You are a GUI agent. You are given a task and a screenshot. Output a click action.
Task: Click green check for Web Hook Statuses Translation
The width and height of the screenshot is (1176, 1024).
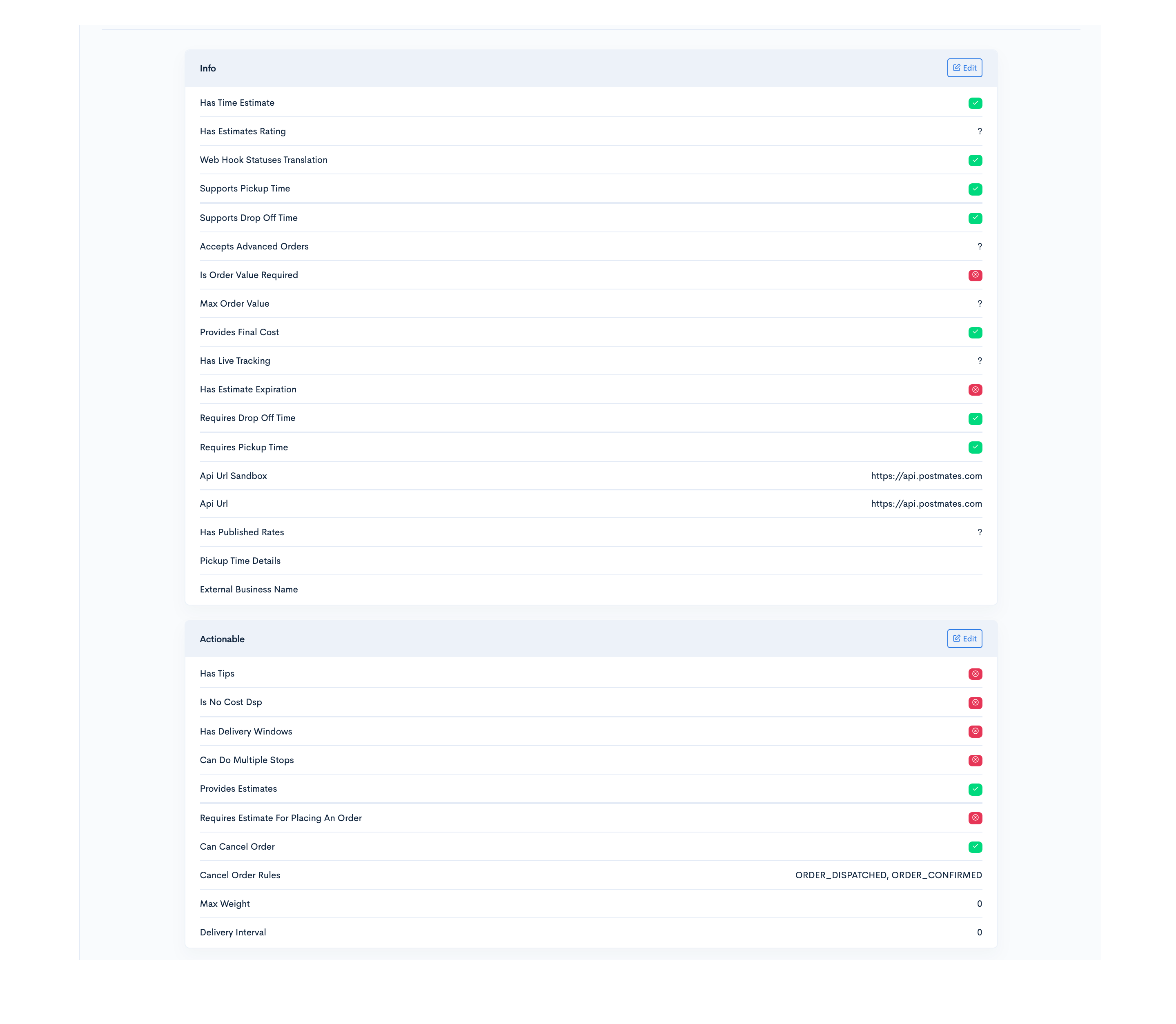pyautogui.click(x=975, y=160)
